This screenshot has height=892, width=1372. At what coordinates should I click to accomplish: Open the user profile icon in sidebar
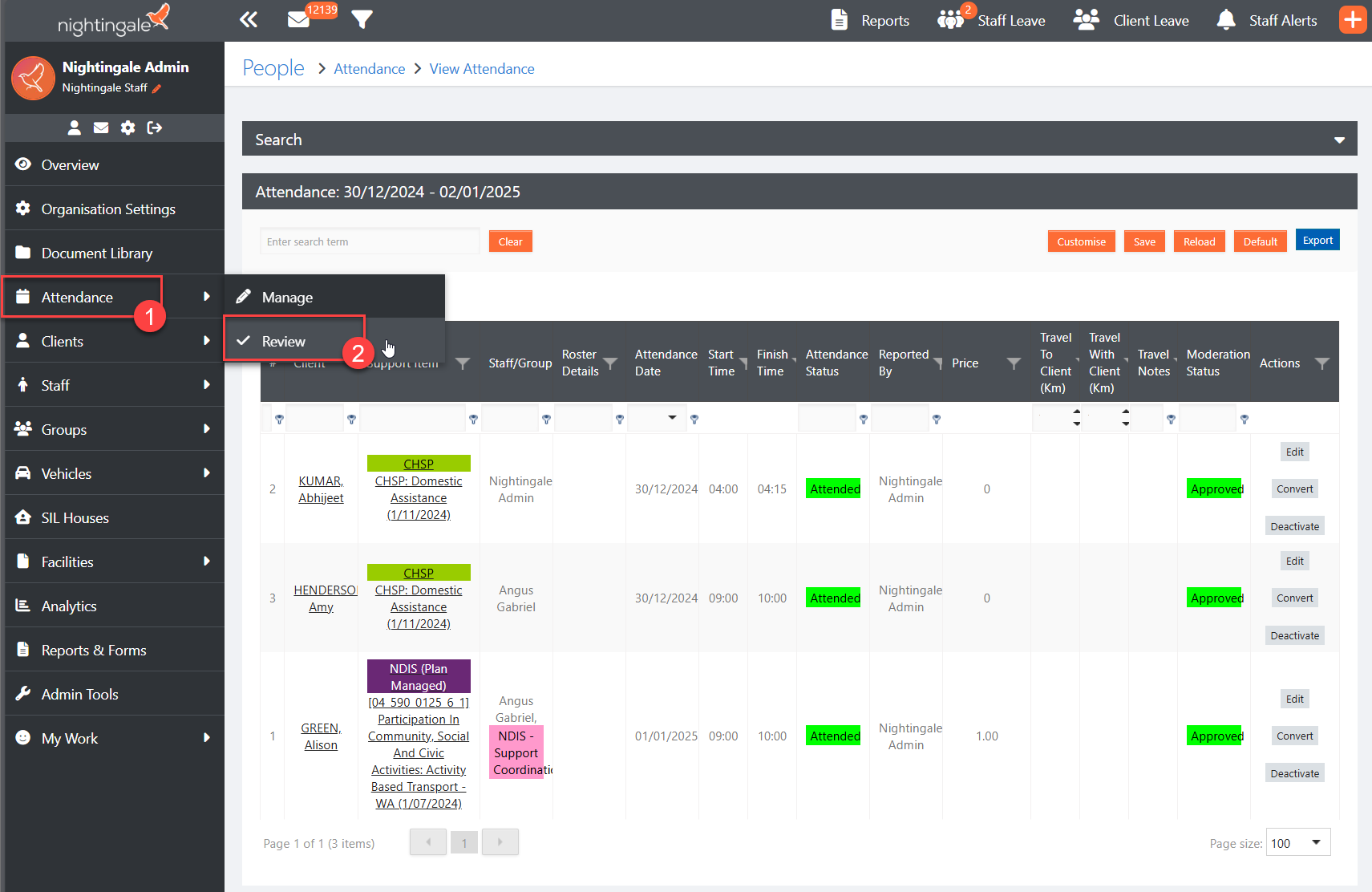(74, 128)
